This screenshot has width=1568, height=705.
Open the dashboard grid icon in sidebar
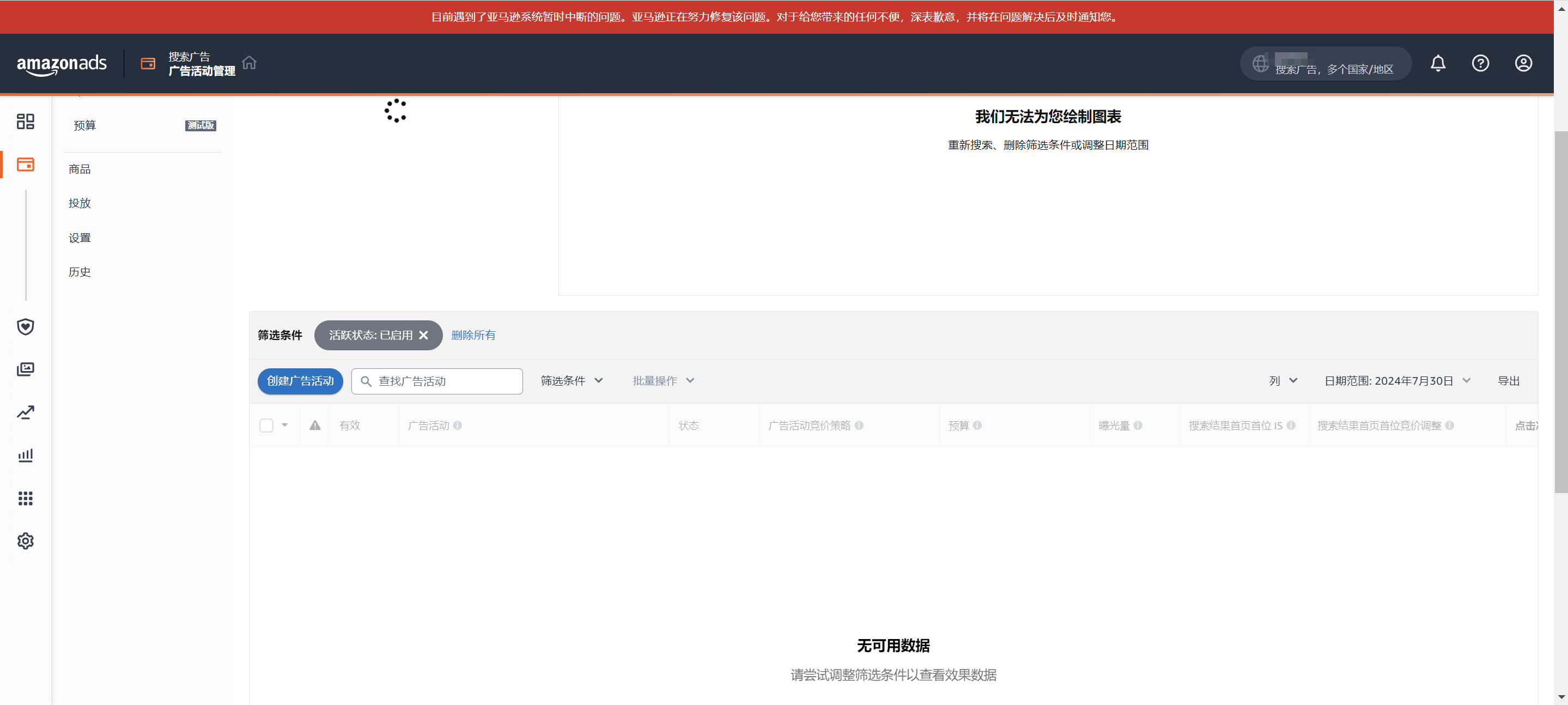(x=26, y=121)
